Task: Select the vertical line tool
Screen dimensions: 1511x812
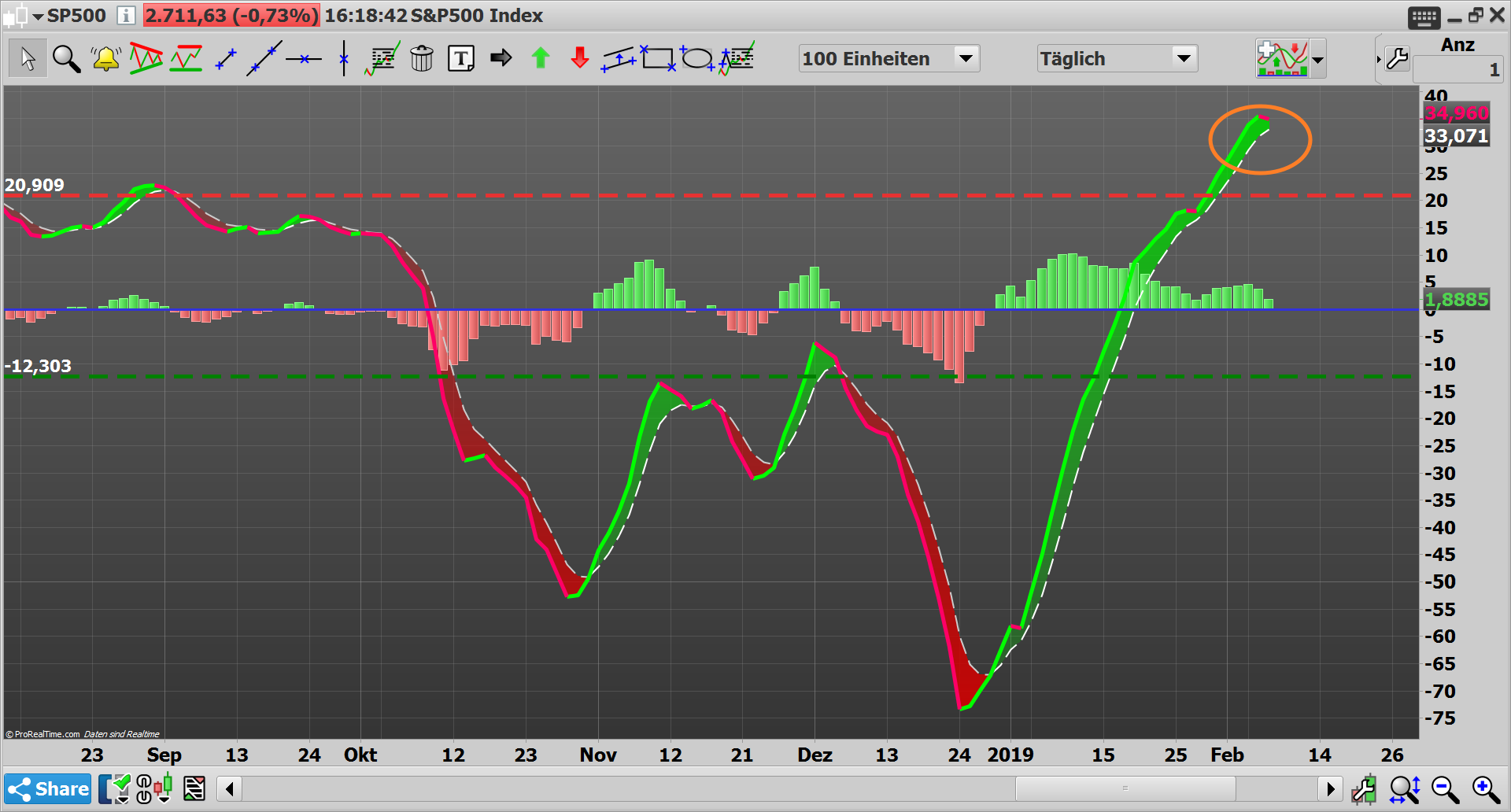Action: [x=344, y=57]
